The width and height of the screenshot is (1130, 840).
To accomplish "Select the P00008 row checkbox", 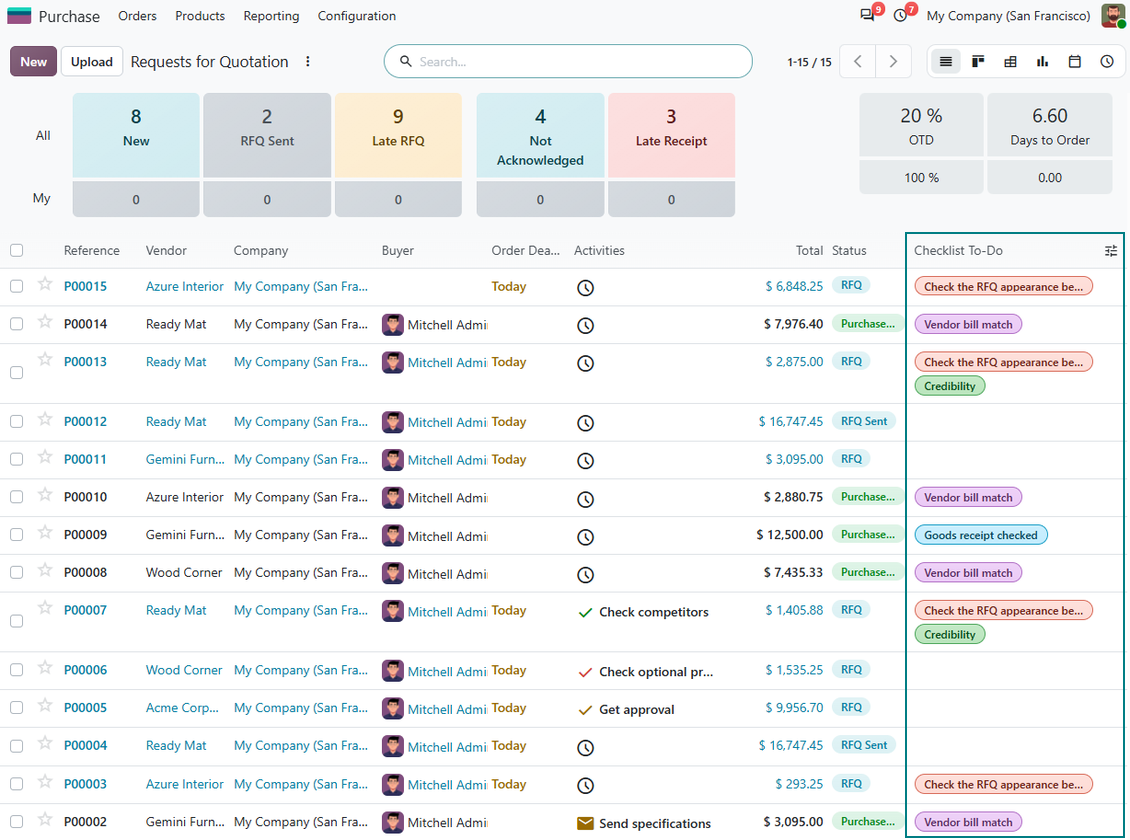I will (x=17, y=572).
